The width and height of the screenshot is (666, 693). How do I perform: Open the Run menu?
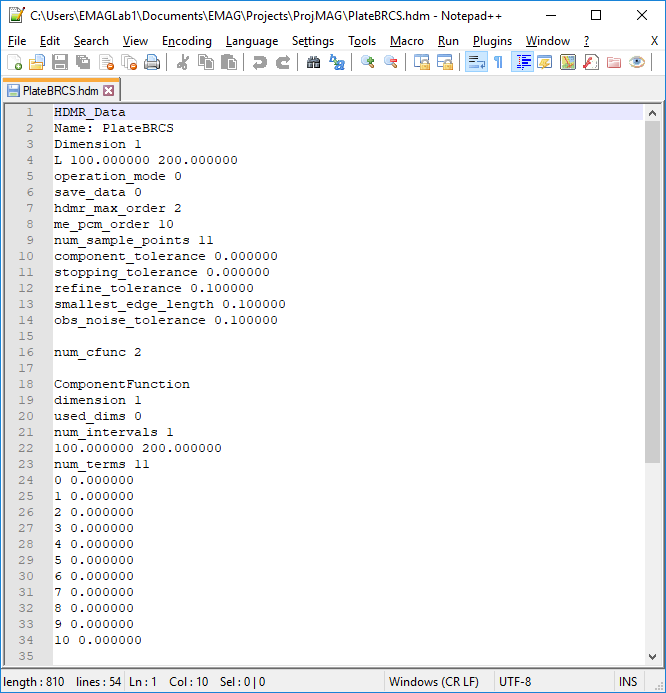click(x=448, y=41)
